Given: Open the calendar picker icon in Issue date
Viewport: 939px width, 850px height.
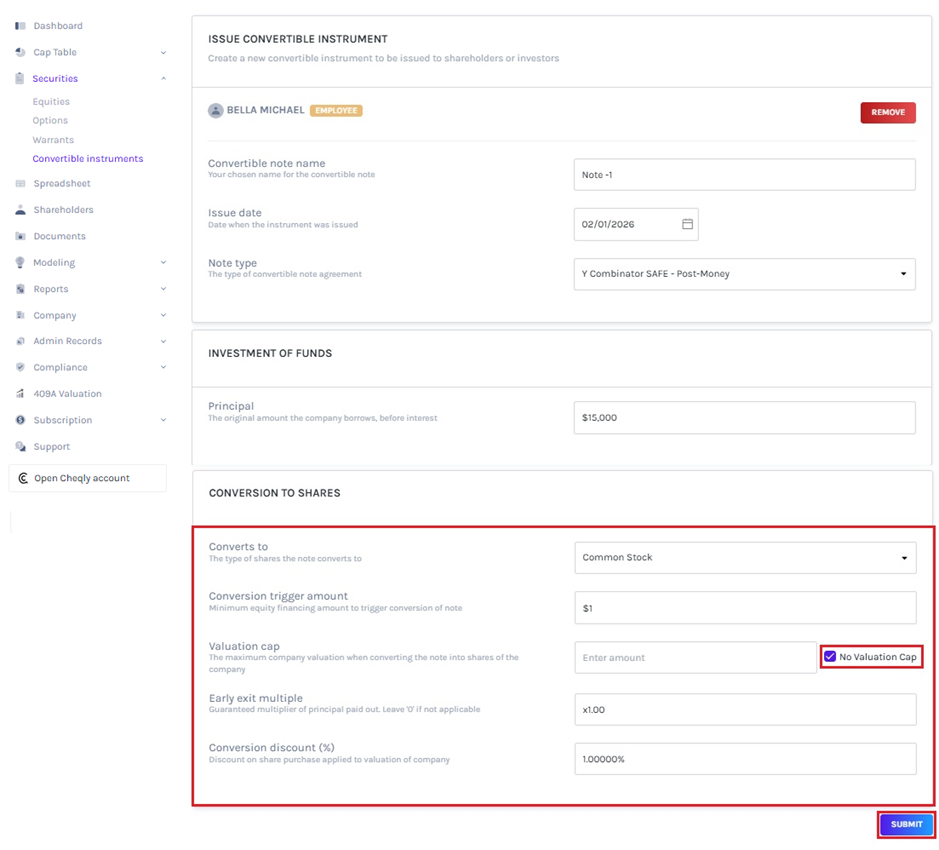Looking at the screenshot, I should [687, 225].
